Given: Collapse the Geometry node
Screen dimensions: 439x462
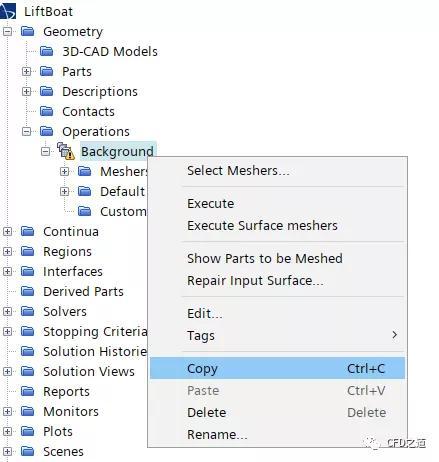Looking at the screenshot, I should click(x=7, y=32).
